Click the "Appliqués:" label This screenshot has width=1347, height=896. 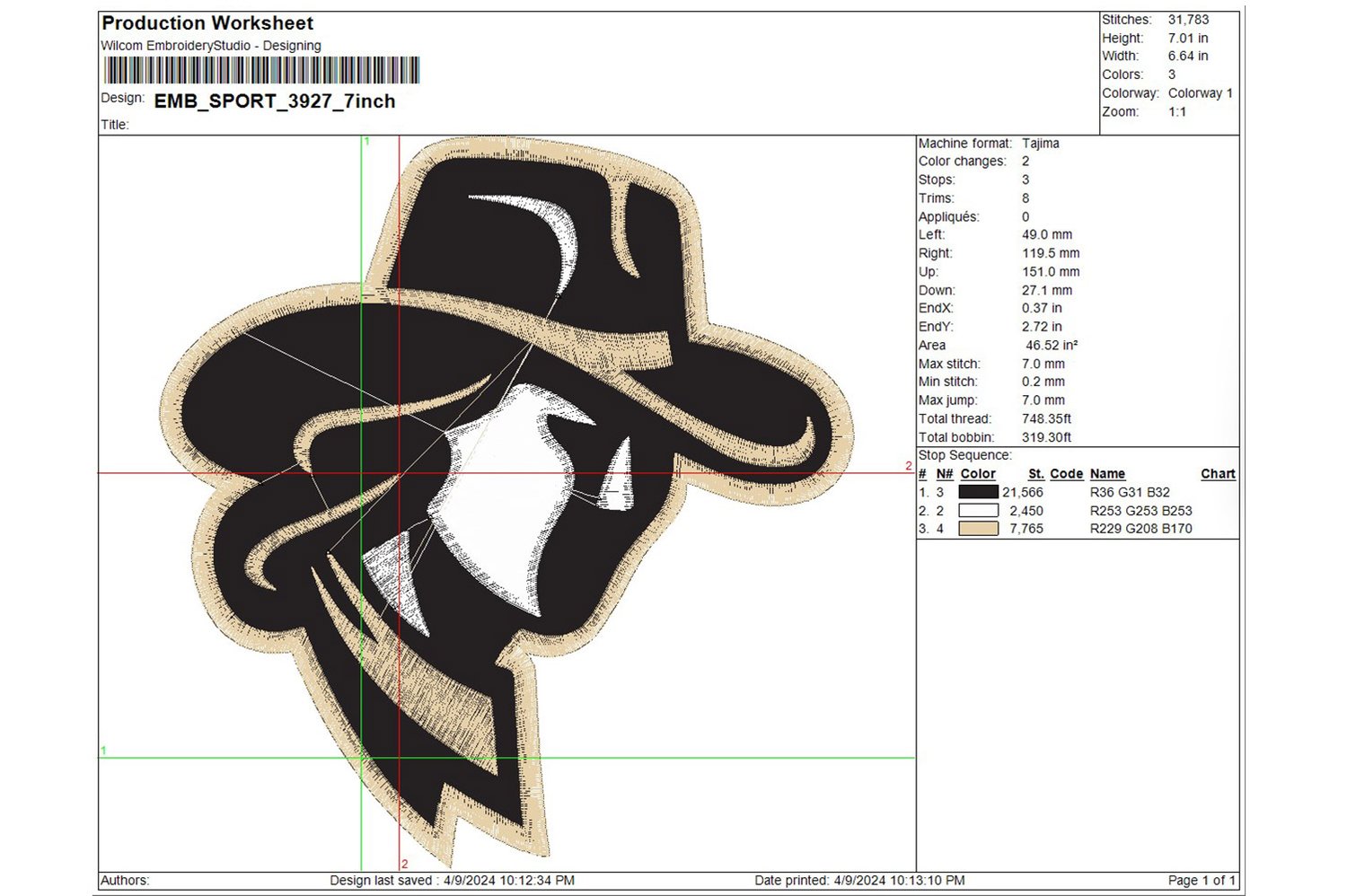tap(949, 216)
